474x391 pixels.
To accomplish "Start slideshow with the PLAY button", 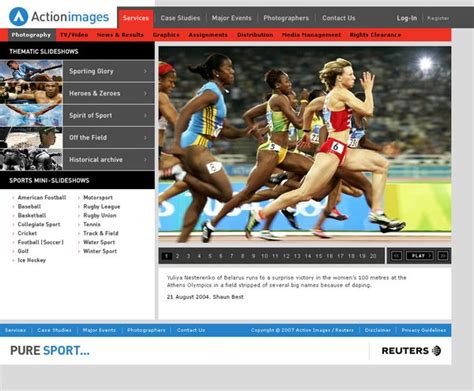I will pos(420,256).
